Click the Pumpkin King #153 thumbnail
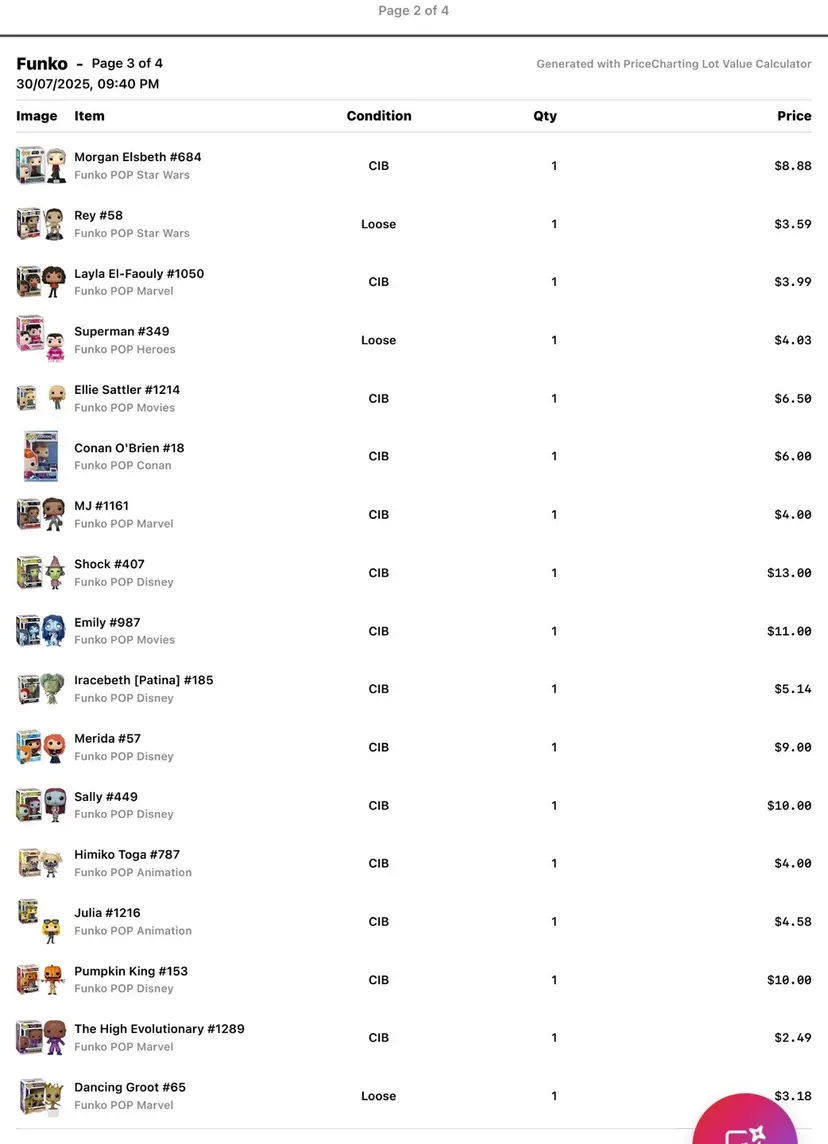The width and height of the screenshot is (828, 1144). click(41, 980)
